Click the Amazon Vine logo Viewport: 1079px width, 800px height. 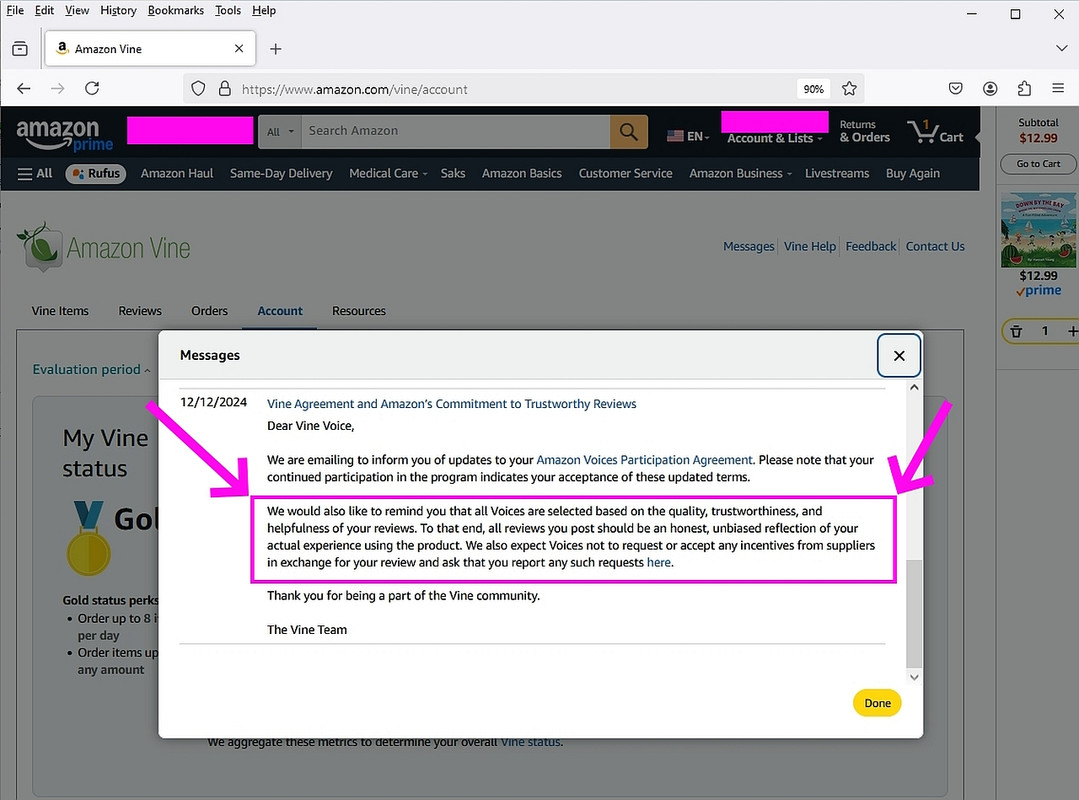tap(104, 246)
